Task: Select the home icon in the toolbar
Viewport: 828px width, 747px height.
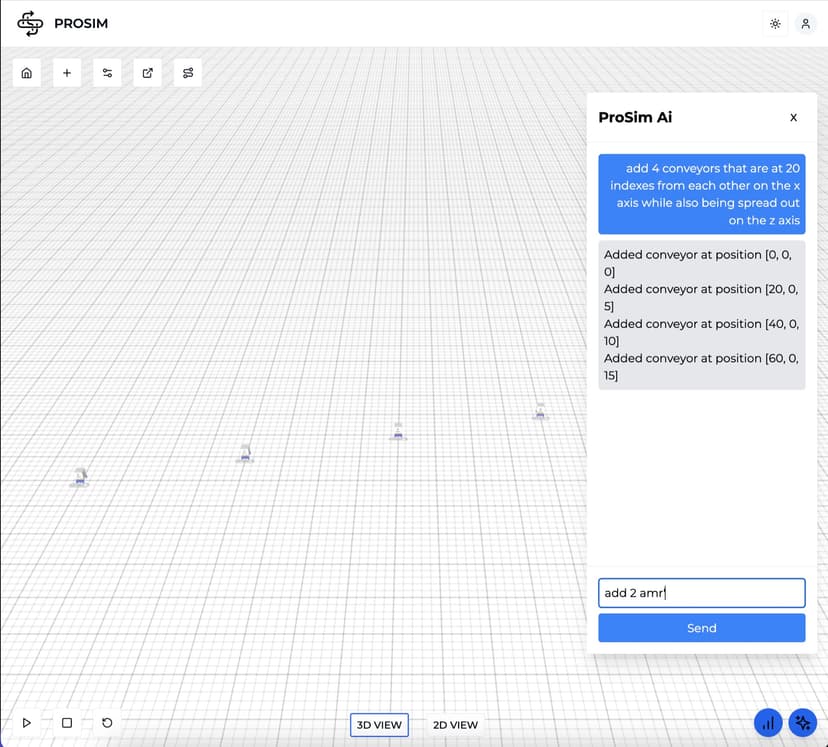Action: 26,72
